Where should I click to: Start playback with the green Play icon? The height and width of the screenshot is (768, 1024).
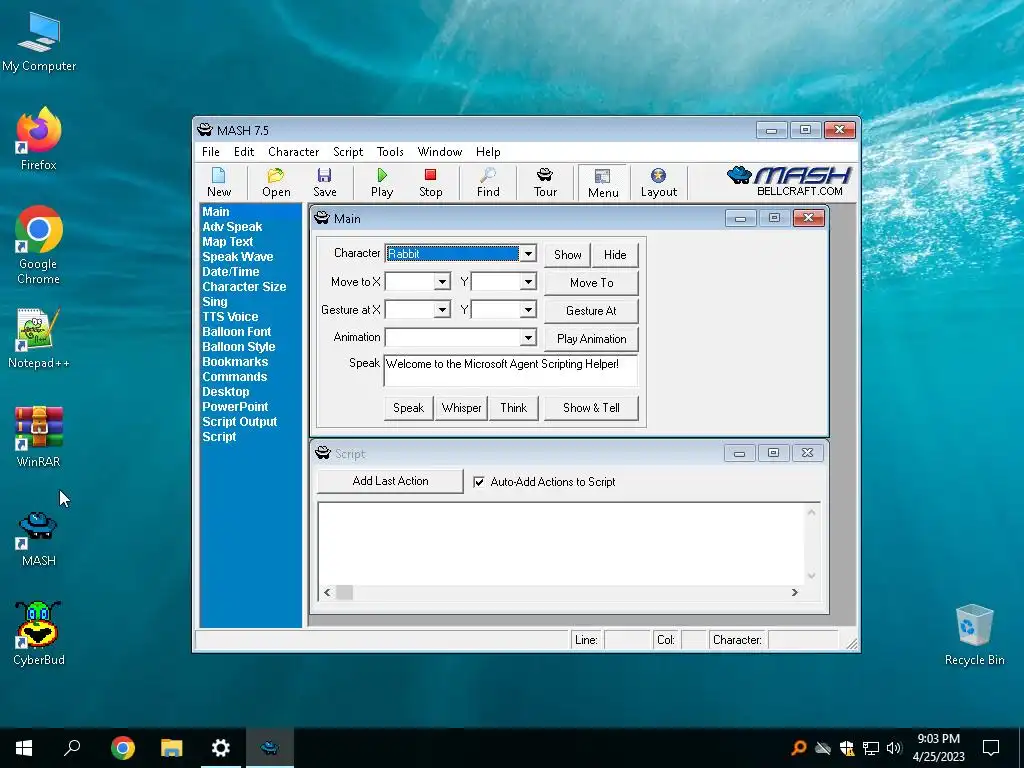point(382,182)
